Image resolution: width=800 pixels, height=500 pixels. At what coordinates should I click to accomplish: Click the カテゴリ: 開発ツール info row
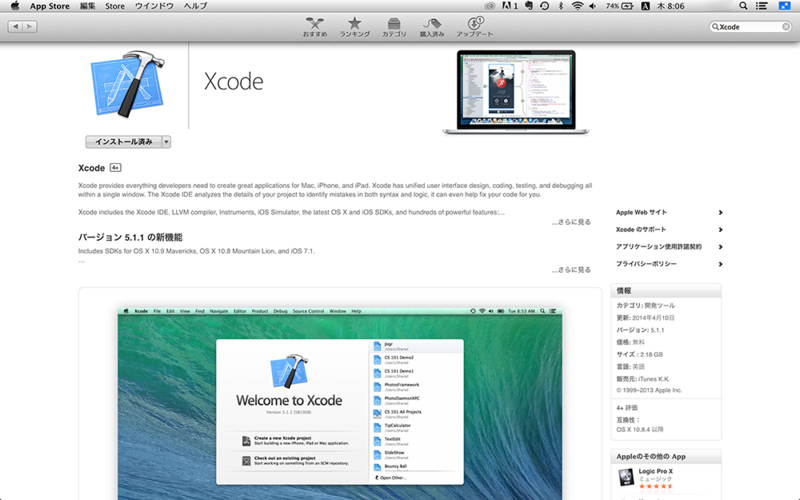coord(645,306)
